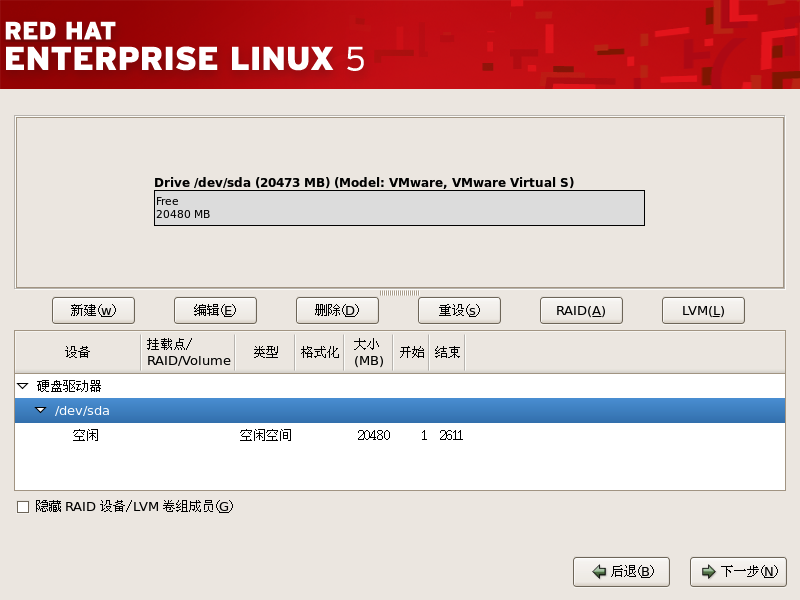
Task: Open the RAID(A) configuration button
Action: [x=581, y=311]
